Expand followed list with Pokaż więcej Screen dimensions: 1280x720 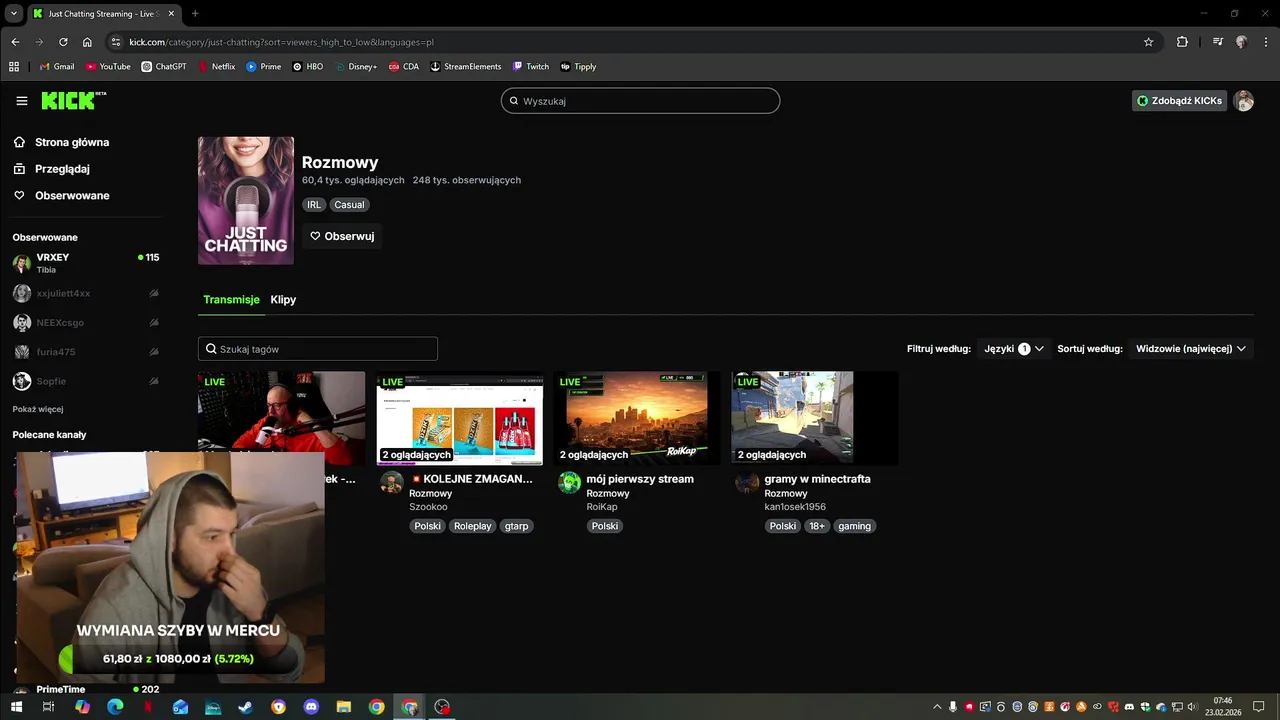[x=38, y=409]
